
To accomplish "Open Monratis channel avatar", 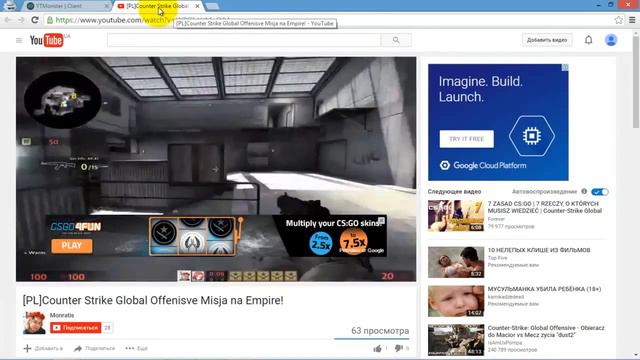I will (x=34, y=323).
